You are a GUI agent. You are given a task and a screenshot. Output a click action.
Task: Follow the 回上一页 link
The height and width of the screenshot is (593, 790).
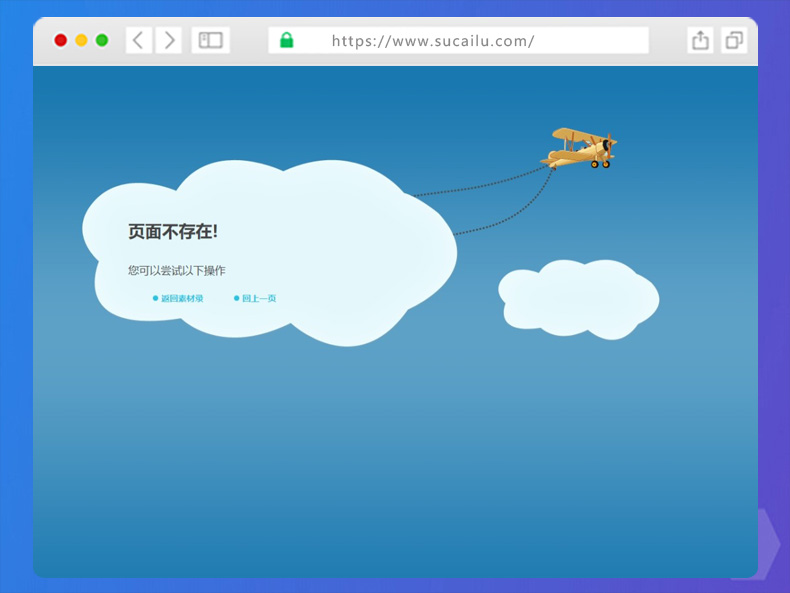click(259, 298)
